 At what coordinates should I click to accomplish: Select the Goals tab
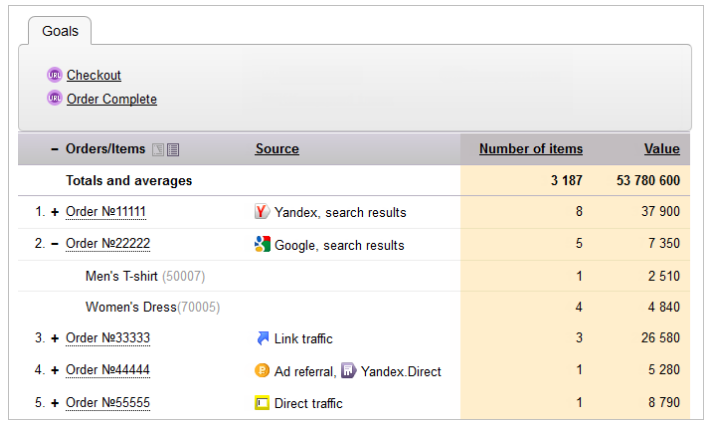pyautogui.click(x=60, y=31)
